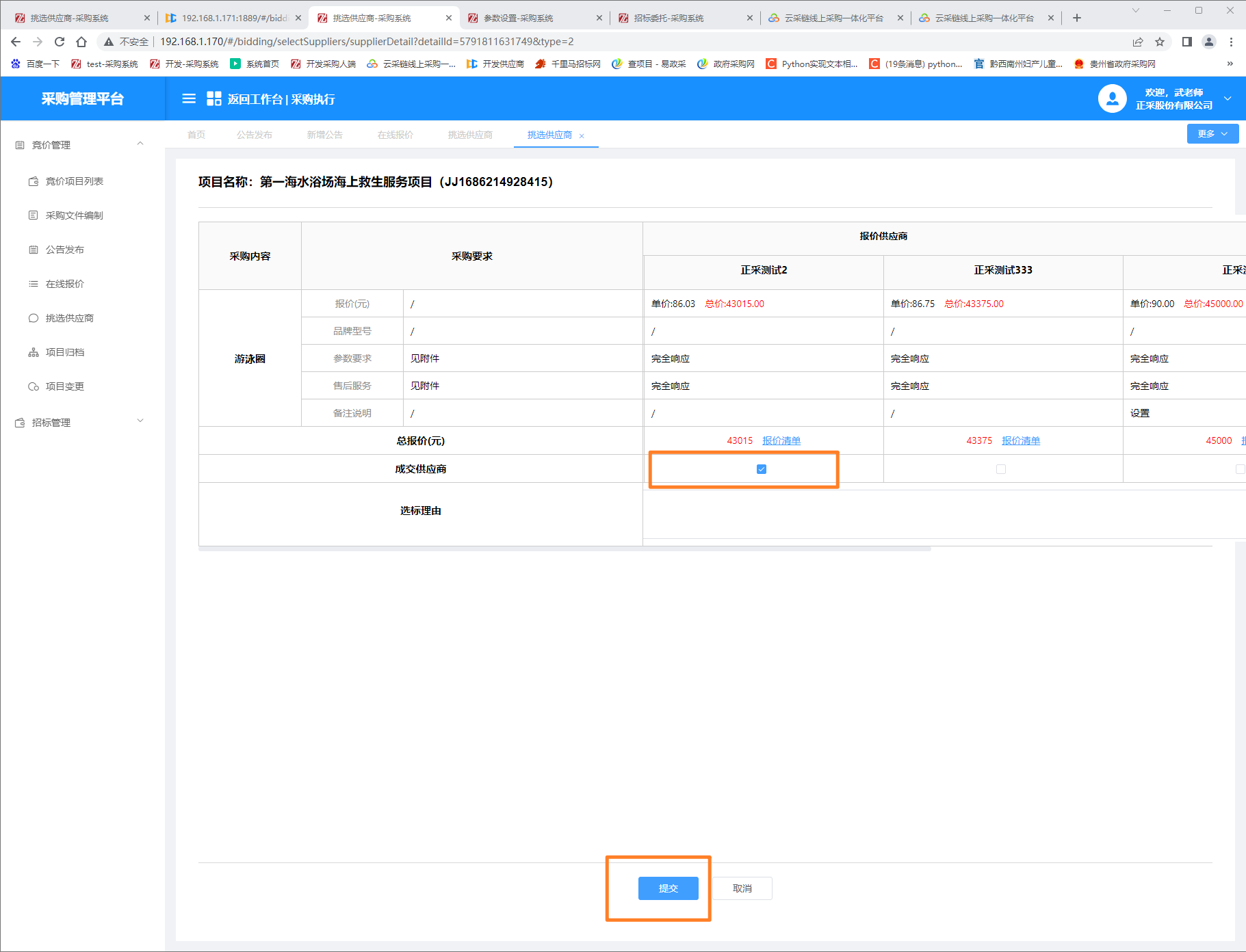The width and height of the screenshot is (1246, 952).
Task: Open 报价清单 link for 正采测试2
Action: [x=781, y=440]
